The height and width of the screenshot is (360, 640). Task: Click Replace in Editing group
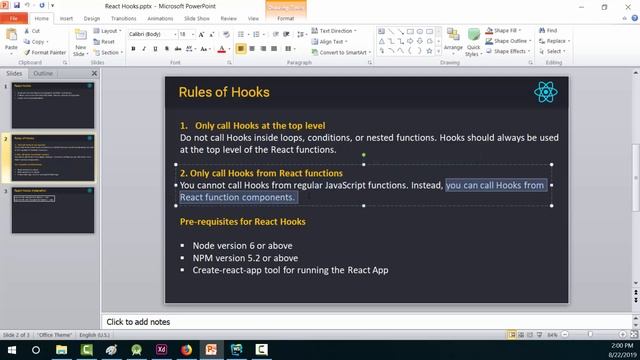tap(554, 41)
